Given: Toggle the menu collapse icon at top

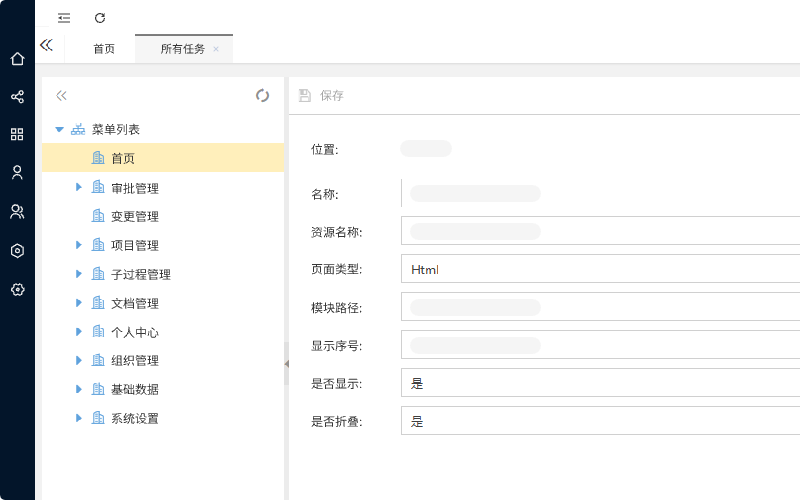Looking at the screenshot, I should (64, 18).
